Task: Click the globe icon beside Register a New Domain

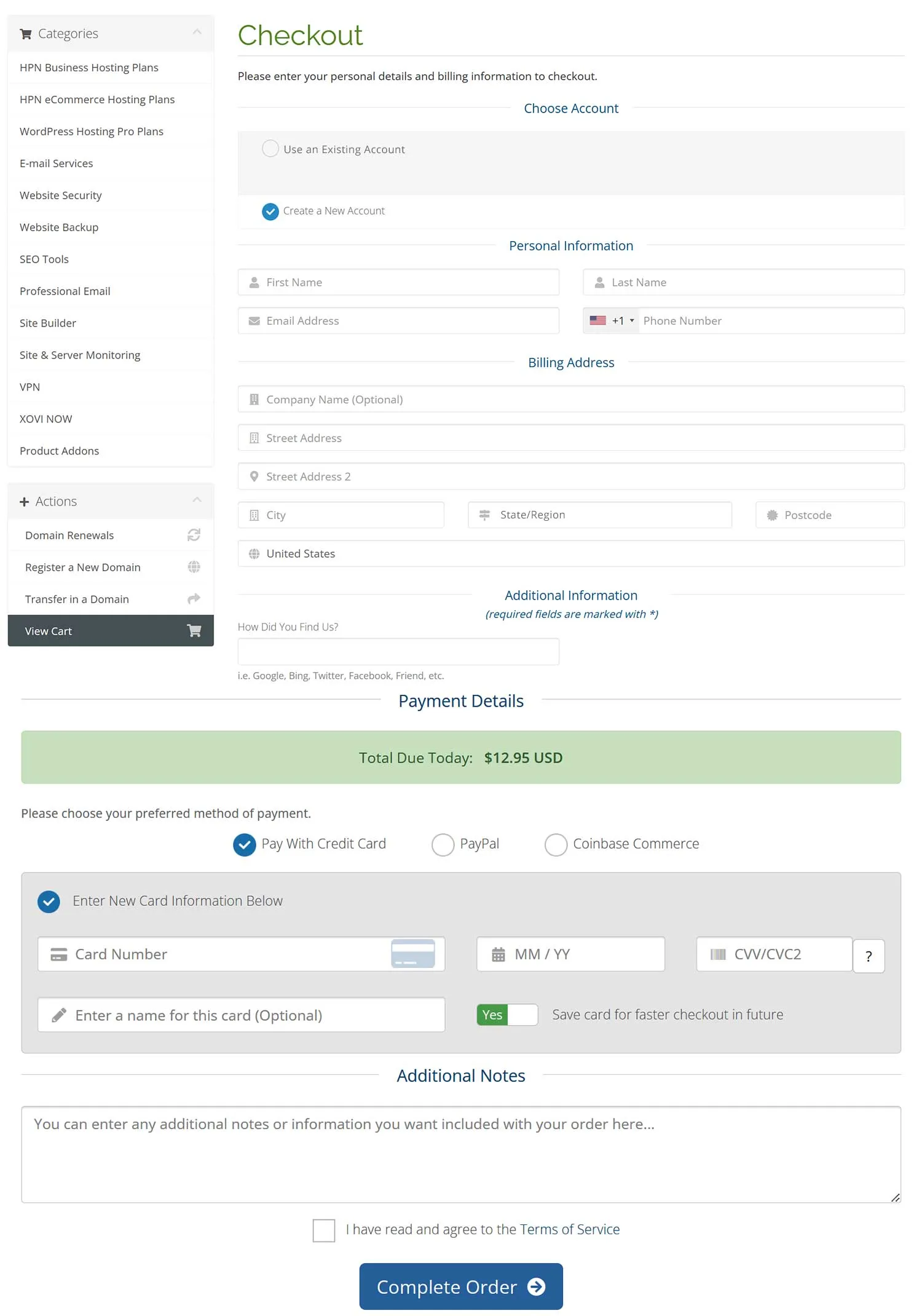Action: [194, 567]
